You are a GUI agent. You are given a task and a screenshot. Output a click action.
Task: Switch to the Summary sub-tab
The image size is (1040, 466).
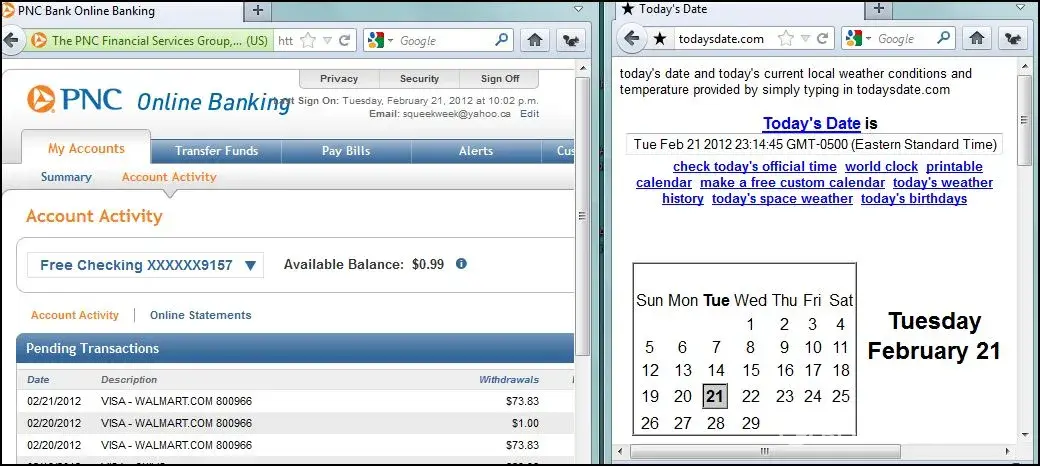(66, 177)
